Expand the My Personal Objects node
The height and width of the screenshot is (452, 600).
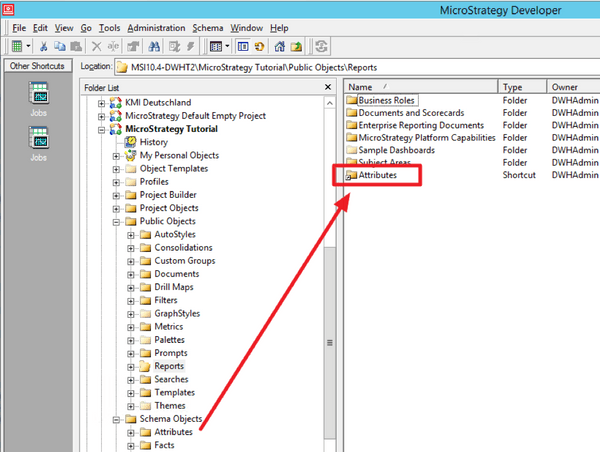(x=116, y=156)
